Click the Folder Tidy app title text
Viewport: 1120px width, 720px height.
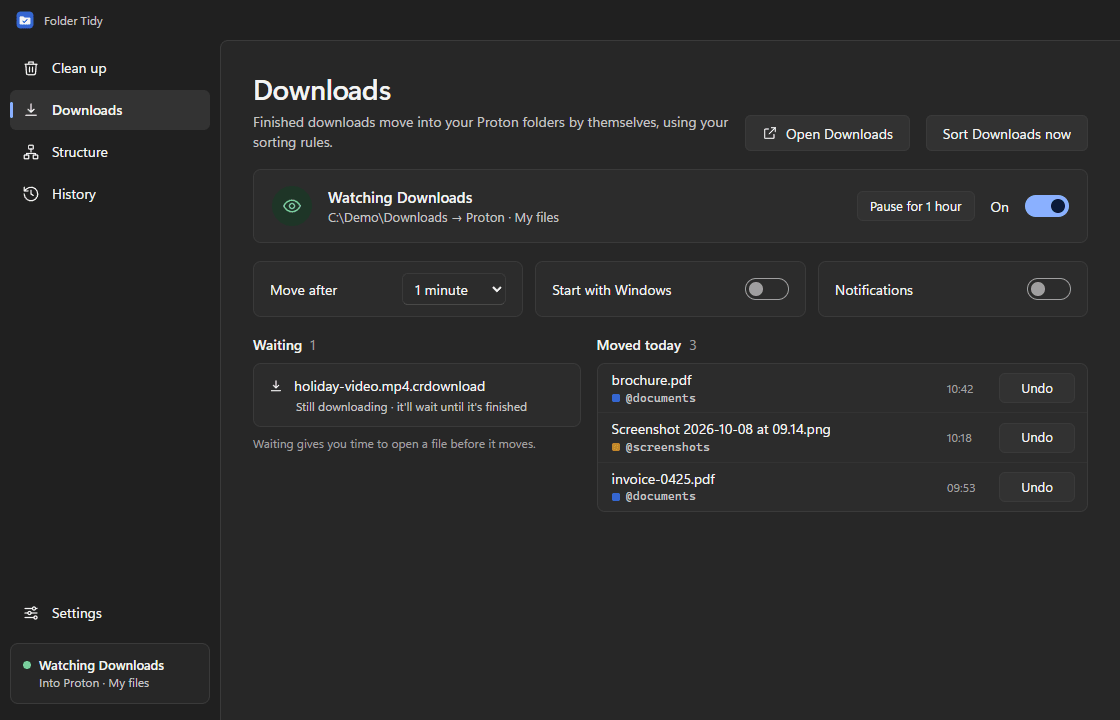click(74, 21)
